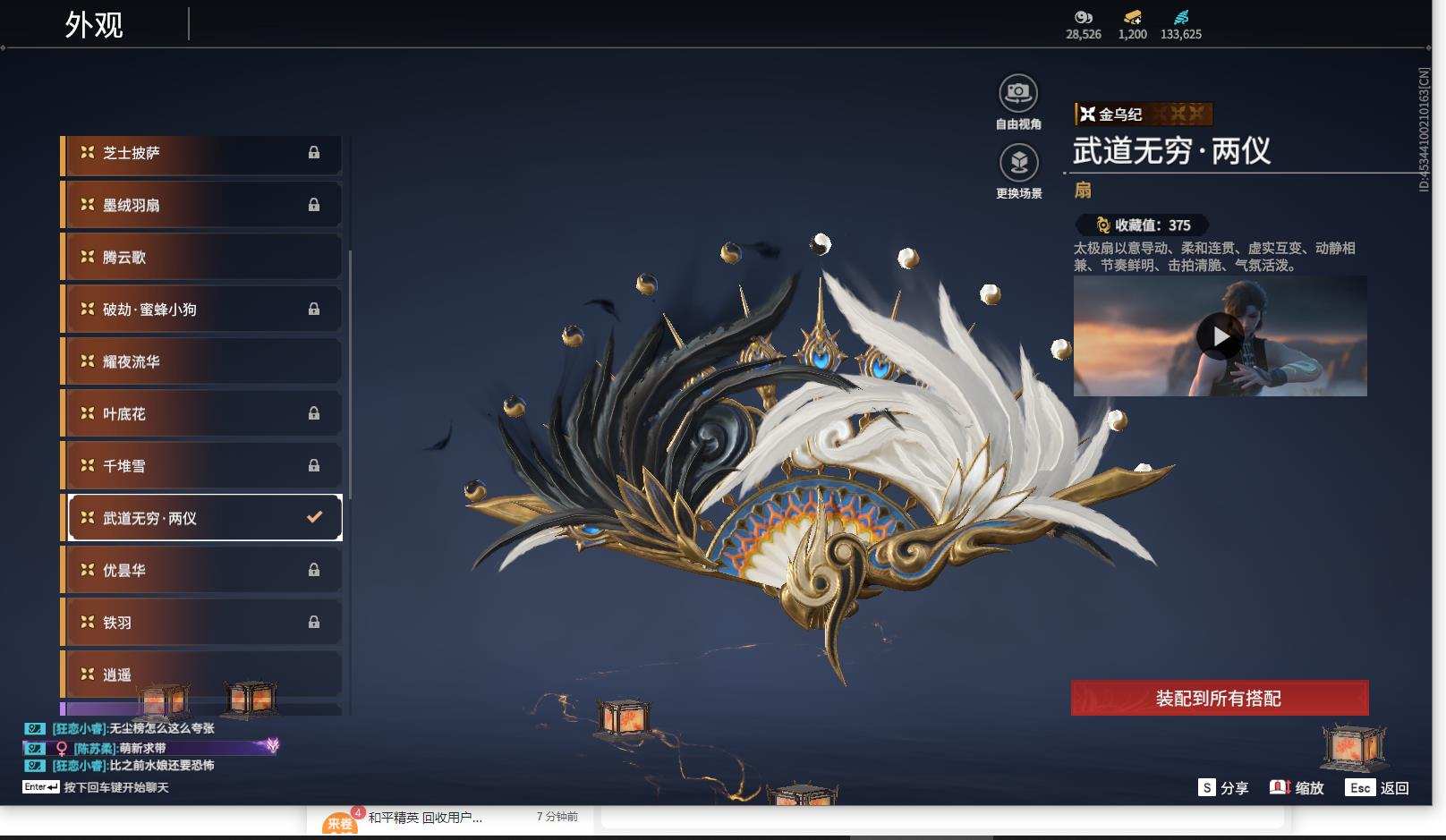Click chat channel icon beside 陈苏柔 message

tap(34, 748)
